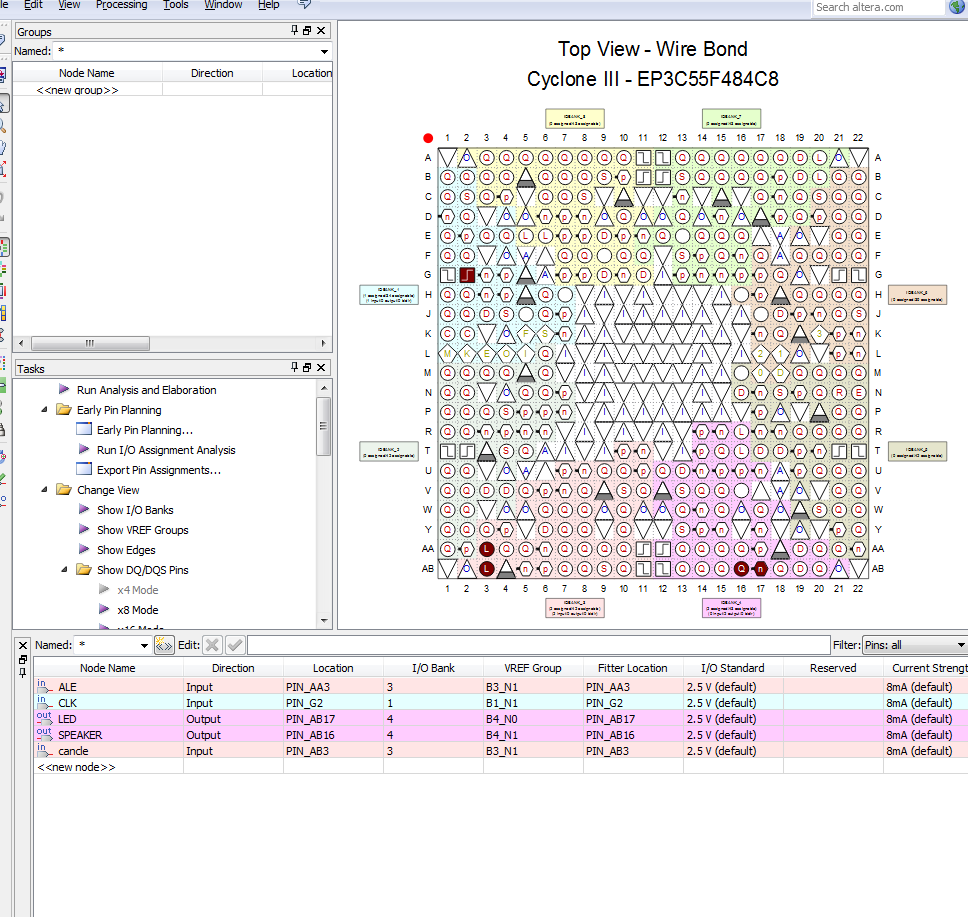Image resolution: width=968 pixels, height=917 pixels.
Task: Launch Show Edges task
Action: pos(126,550)
